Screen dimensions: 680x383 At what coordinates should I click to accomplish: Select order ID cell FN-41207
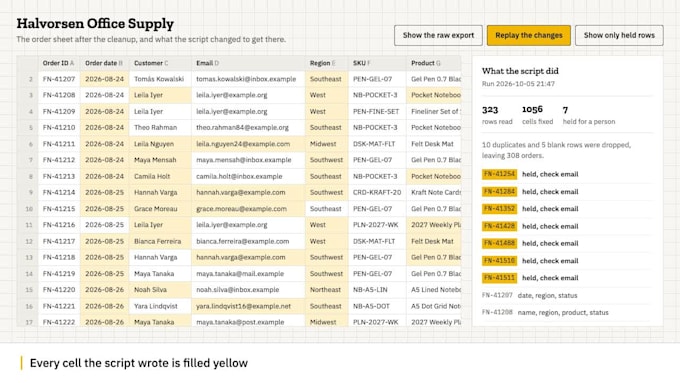[59, 79]
